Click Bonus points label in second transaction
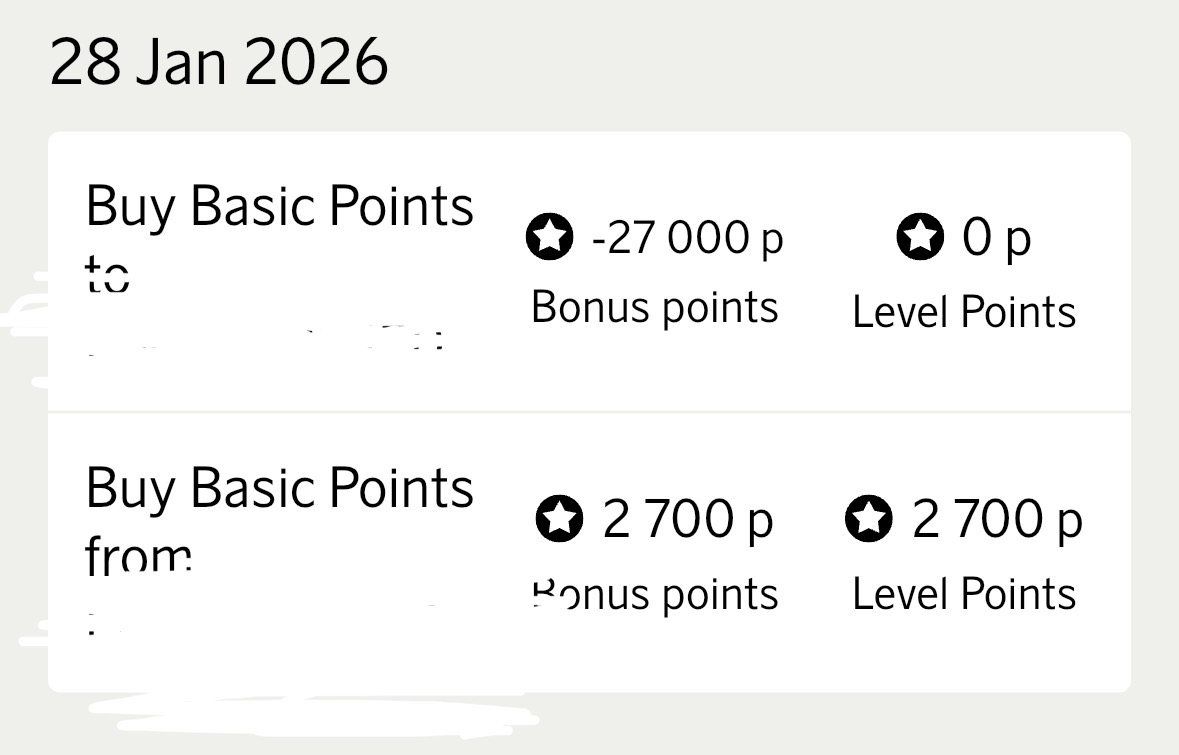1179x755 pixels. click(654, 595)
